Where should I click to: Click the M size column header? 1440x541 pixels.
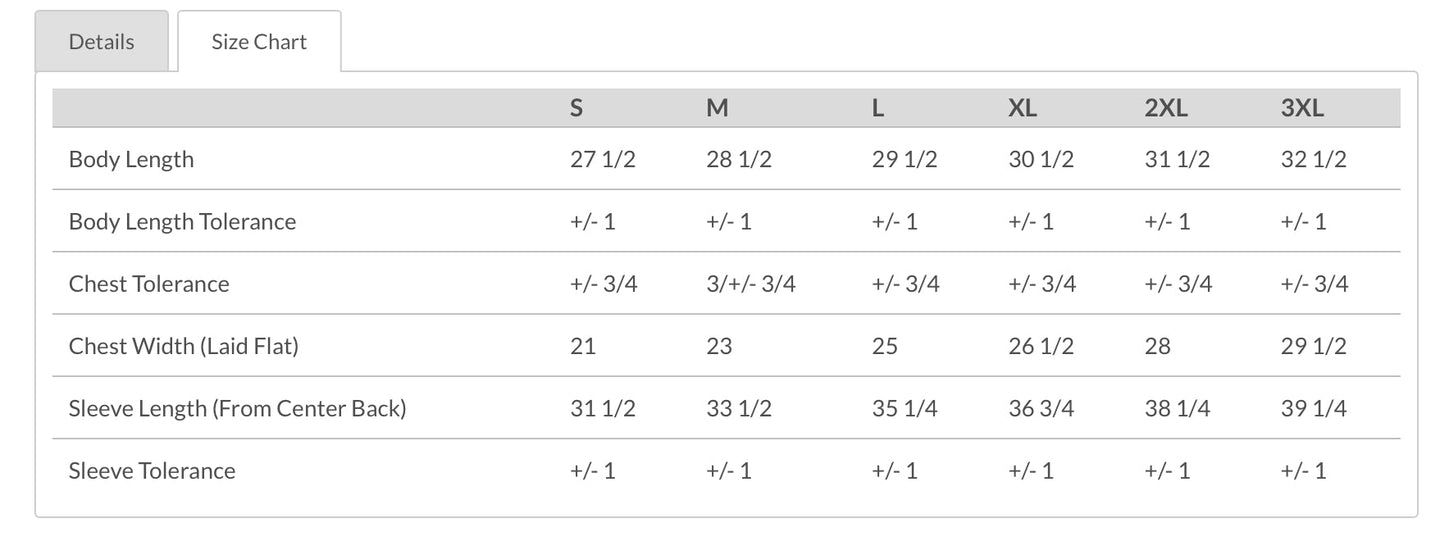[717, 109]
